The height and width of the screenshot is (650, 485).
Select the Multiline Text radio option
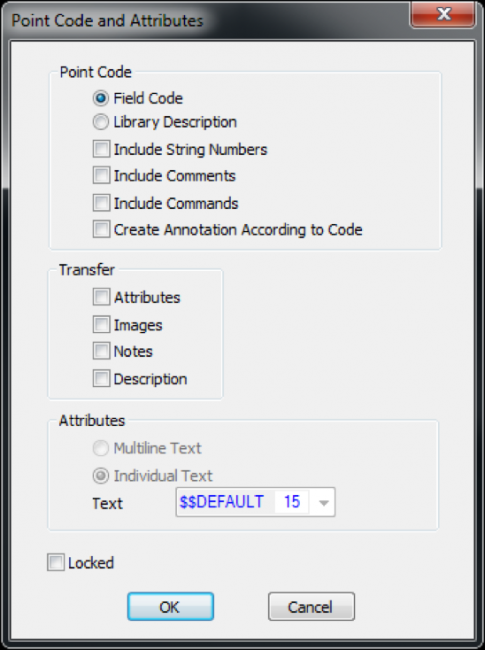point(101,448)
